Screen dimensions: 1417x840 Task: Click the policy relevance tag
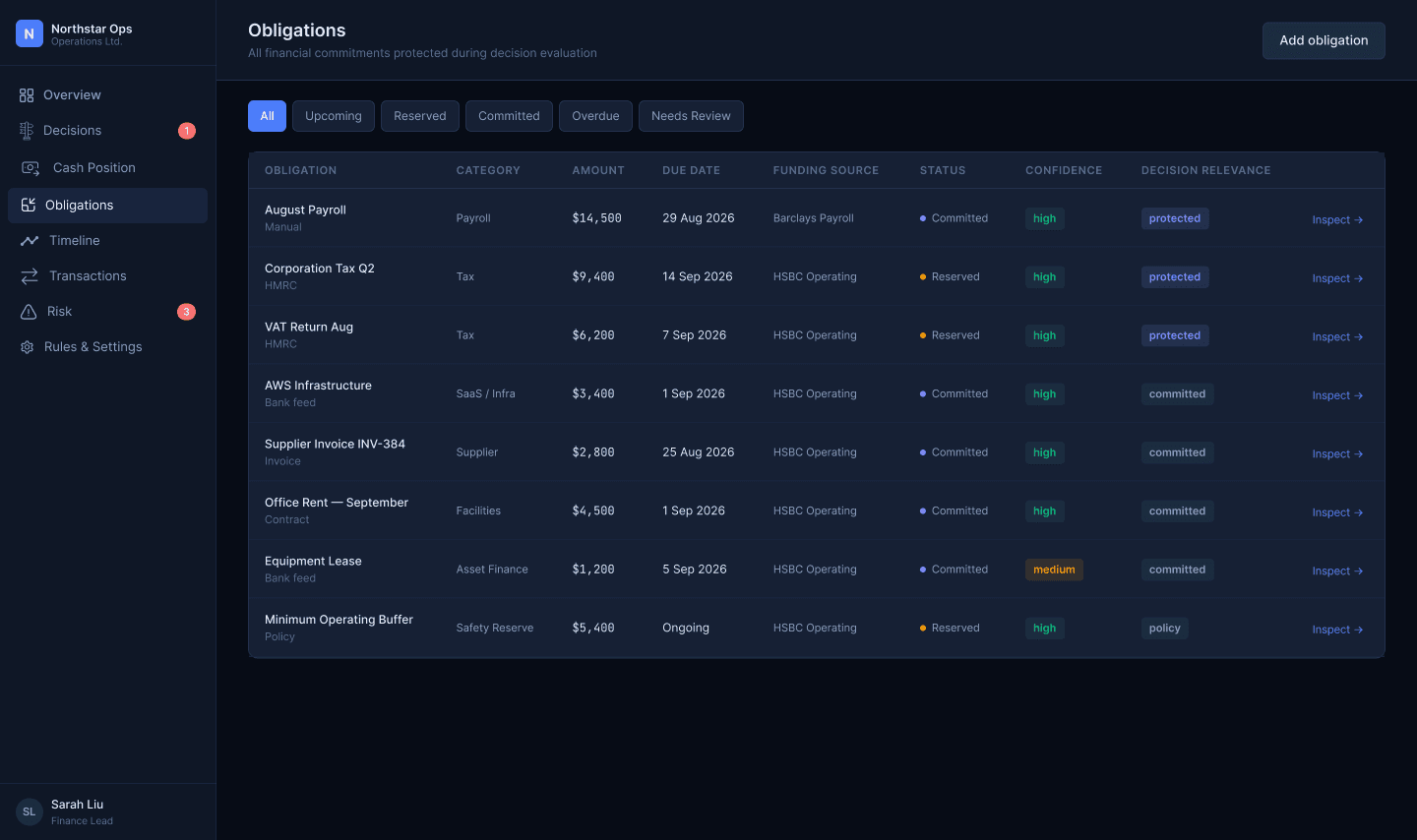[x=1164, y=629]
